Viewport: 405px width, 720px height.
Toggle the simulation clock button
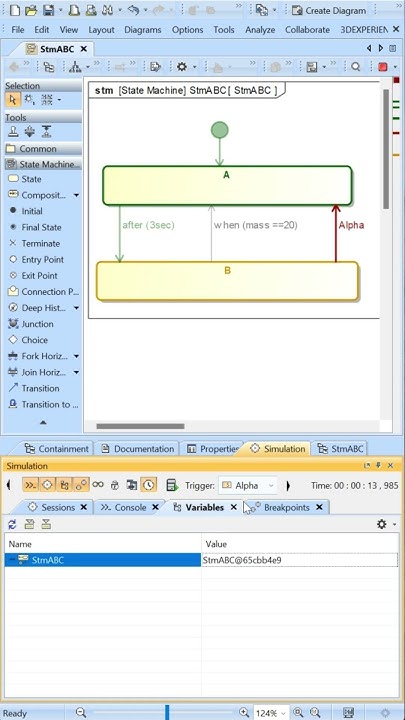coord(148,485)
